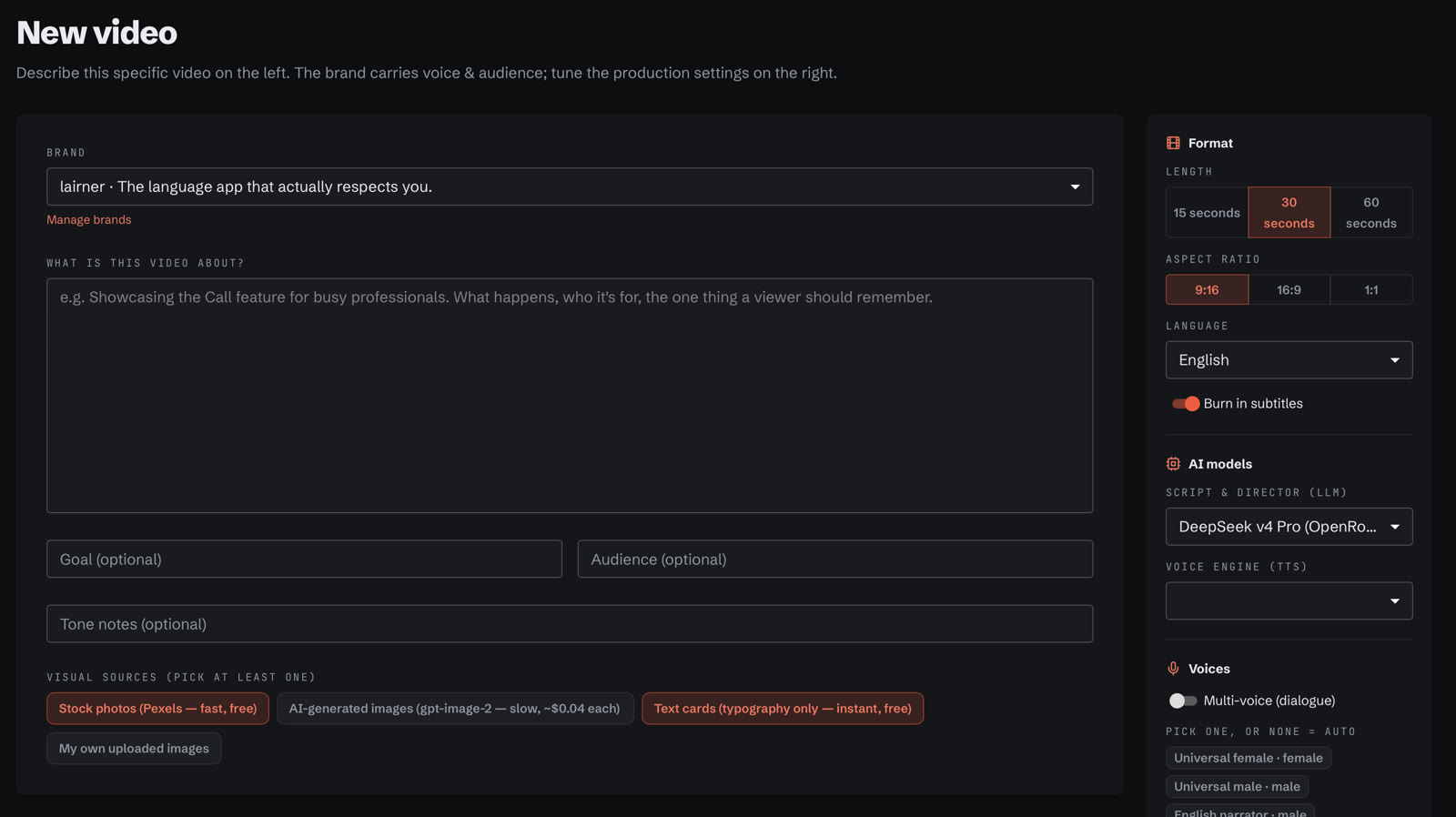Image resolution: width=1456 pixels, height=817 pixels.
Task: Select the 60 seconds length option
Action: tap(1371, 213)
